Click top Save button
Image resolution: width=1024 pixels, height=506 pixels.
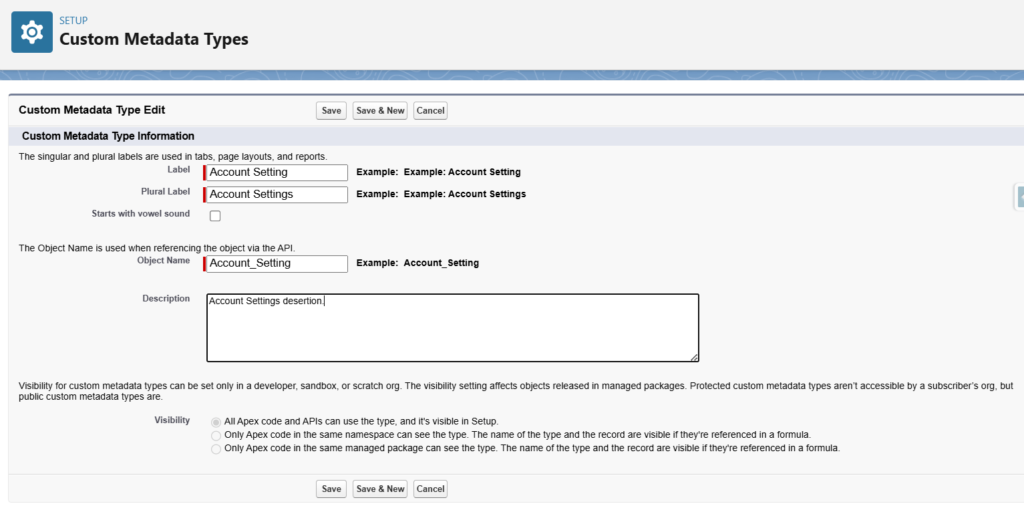click(x=331, y=111)
